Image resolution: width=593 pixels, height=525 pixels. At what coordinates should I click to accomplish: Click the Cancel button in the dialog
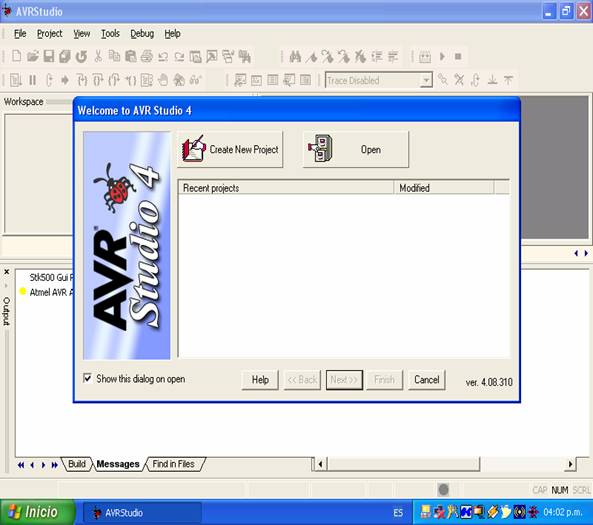[427, 380]
